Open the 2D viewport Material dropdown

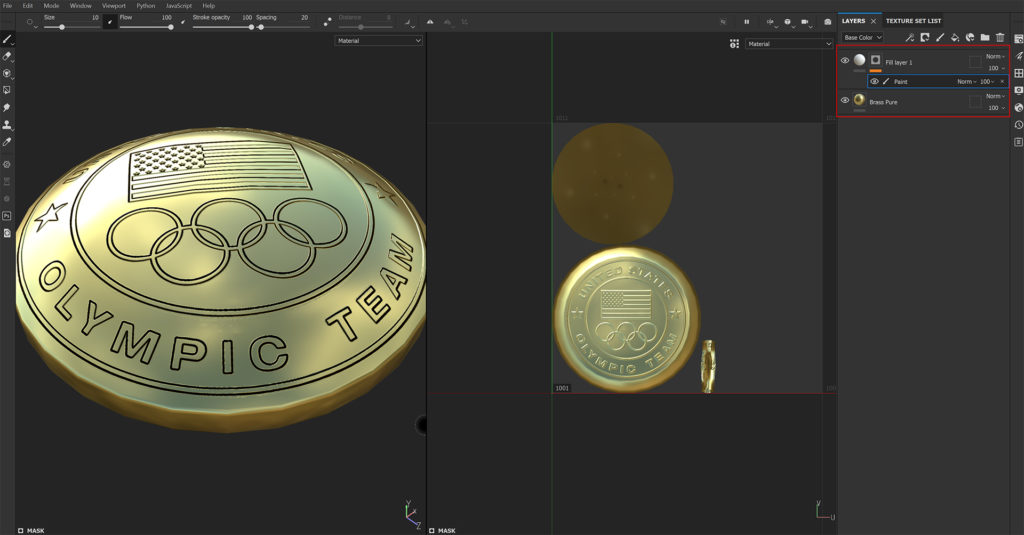789,44
